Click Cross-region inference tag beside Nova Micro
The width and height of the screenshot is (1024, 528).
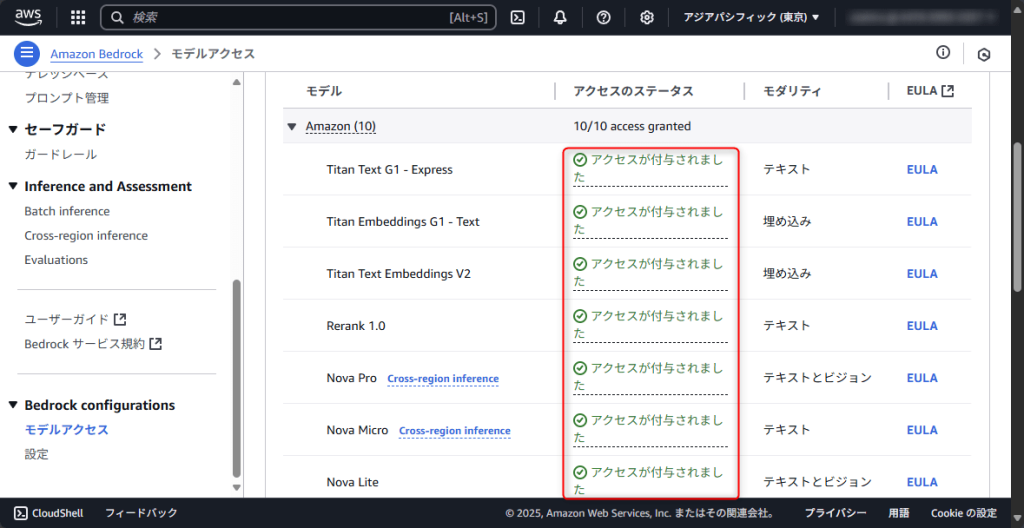[x=455, y=431]
